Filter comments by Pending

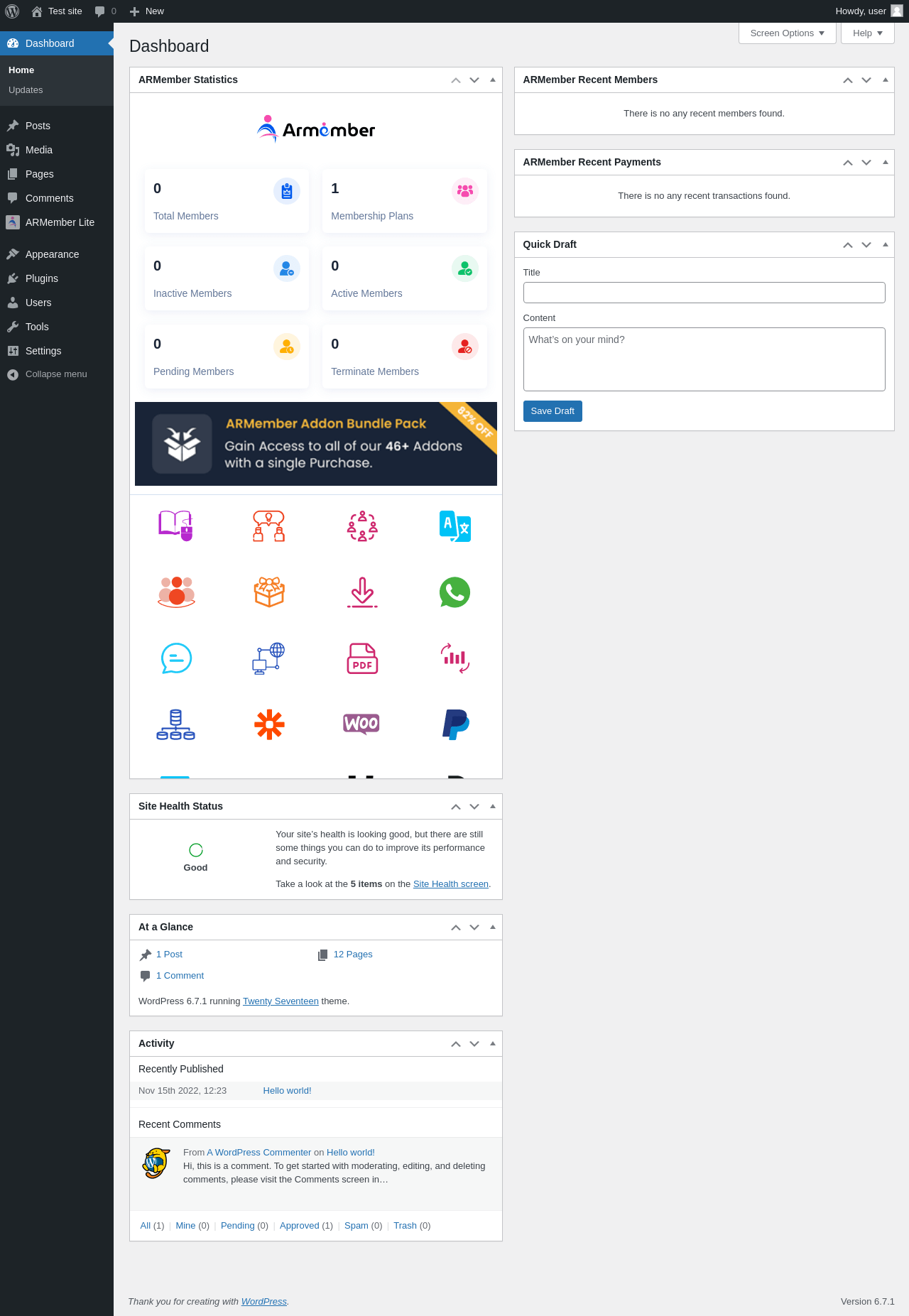(x=237, y=1226)
